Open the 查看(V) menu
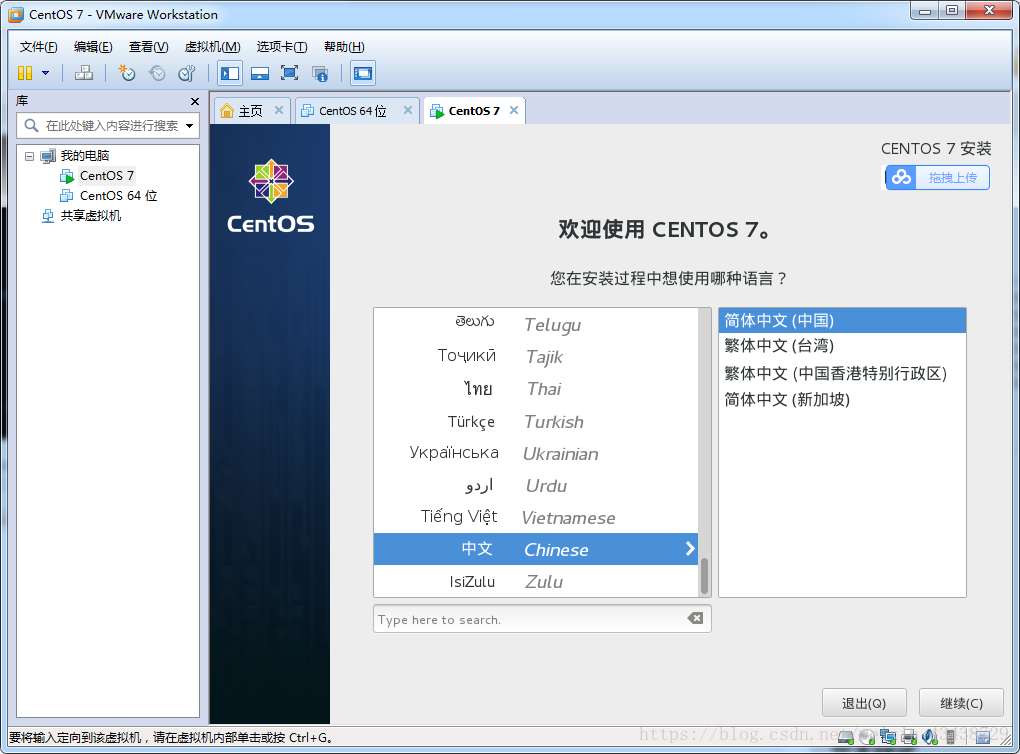 click(148, 47)
